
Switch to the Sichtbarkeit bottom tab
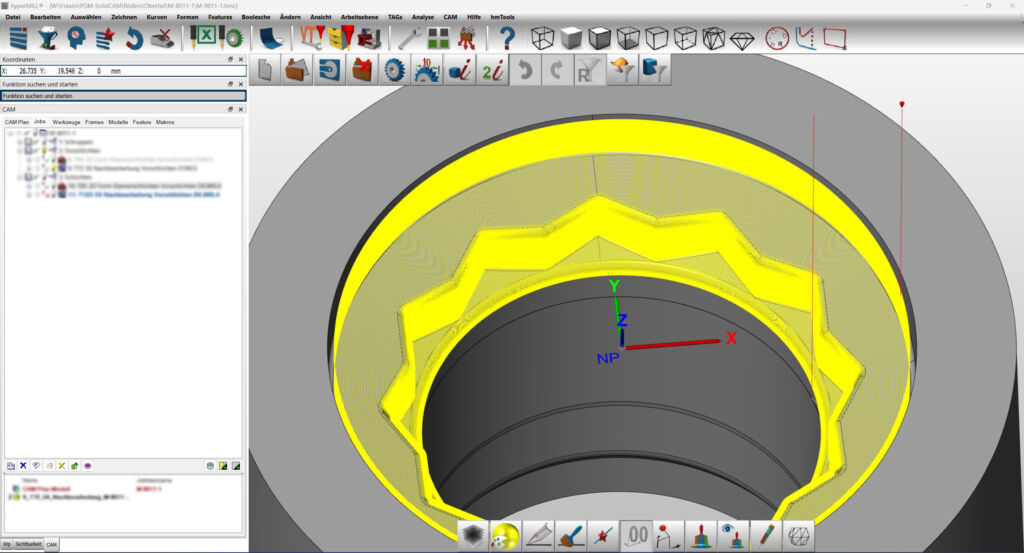29,544
